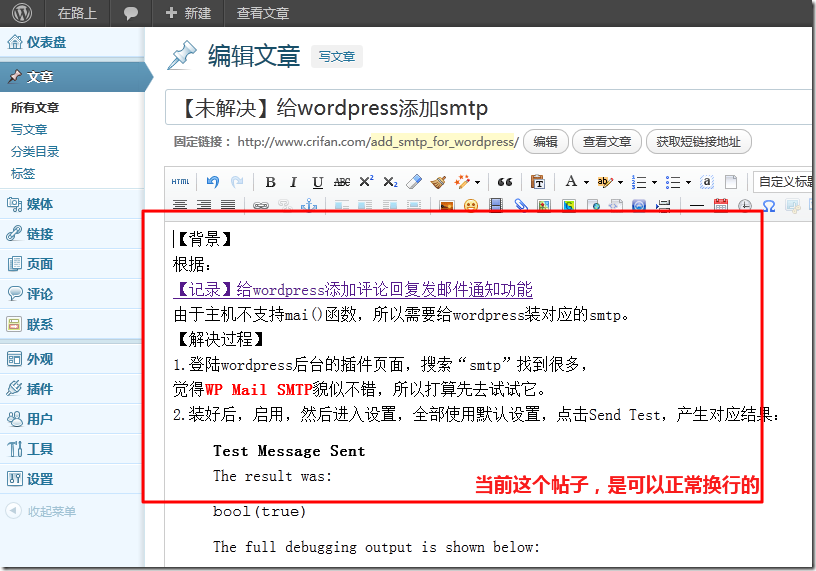Viewport: 816px width, 571px height.
Task: Click 写文章 button beside page heading
Action: [337, 56]
